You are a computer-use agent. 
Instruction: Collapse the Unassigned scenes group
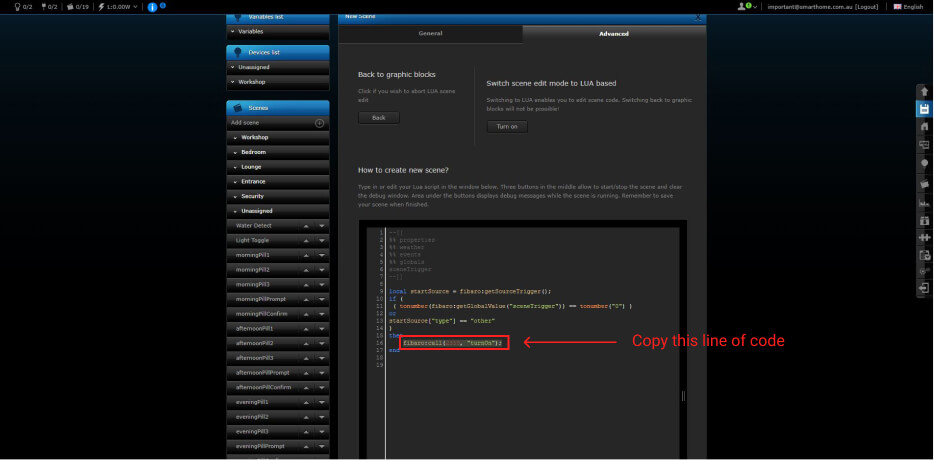point(278,211)
